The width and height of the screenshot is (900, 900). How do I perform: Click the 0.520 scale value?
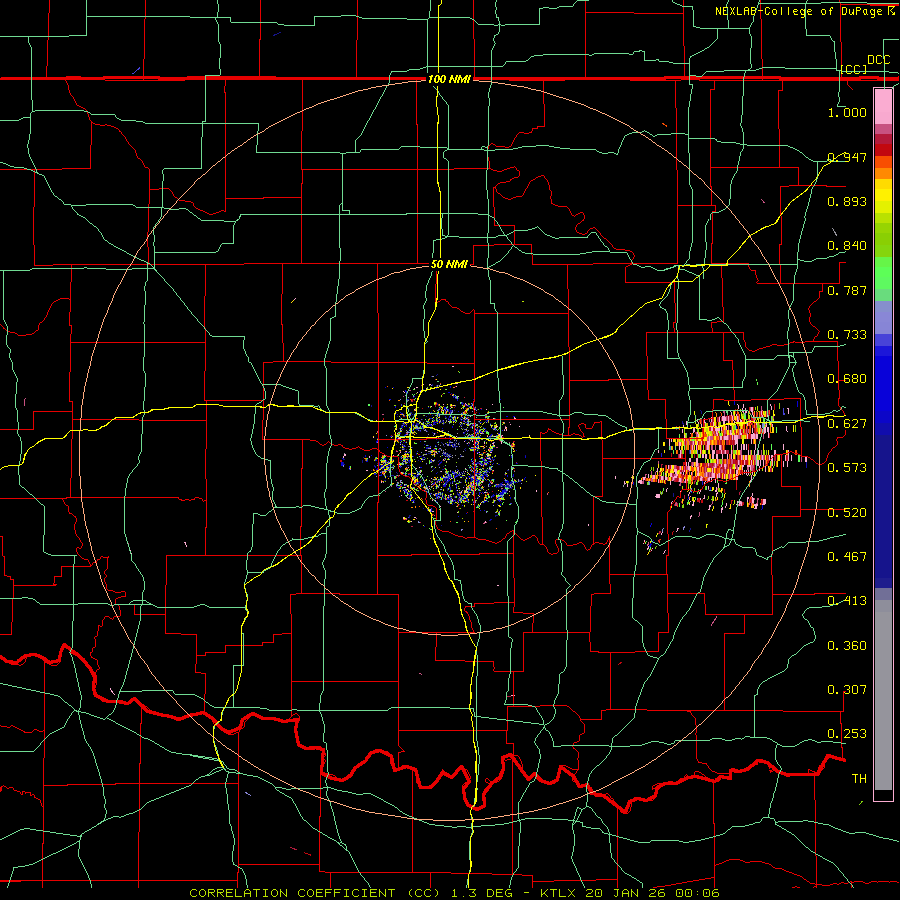click(847, 513)
